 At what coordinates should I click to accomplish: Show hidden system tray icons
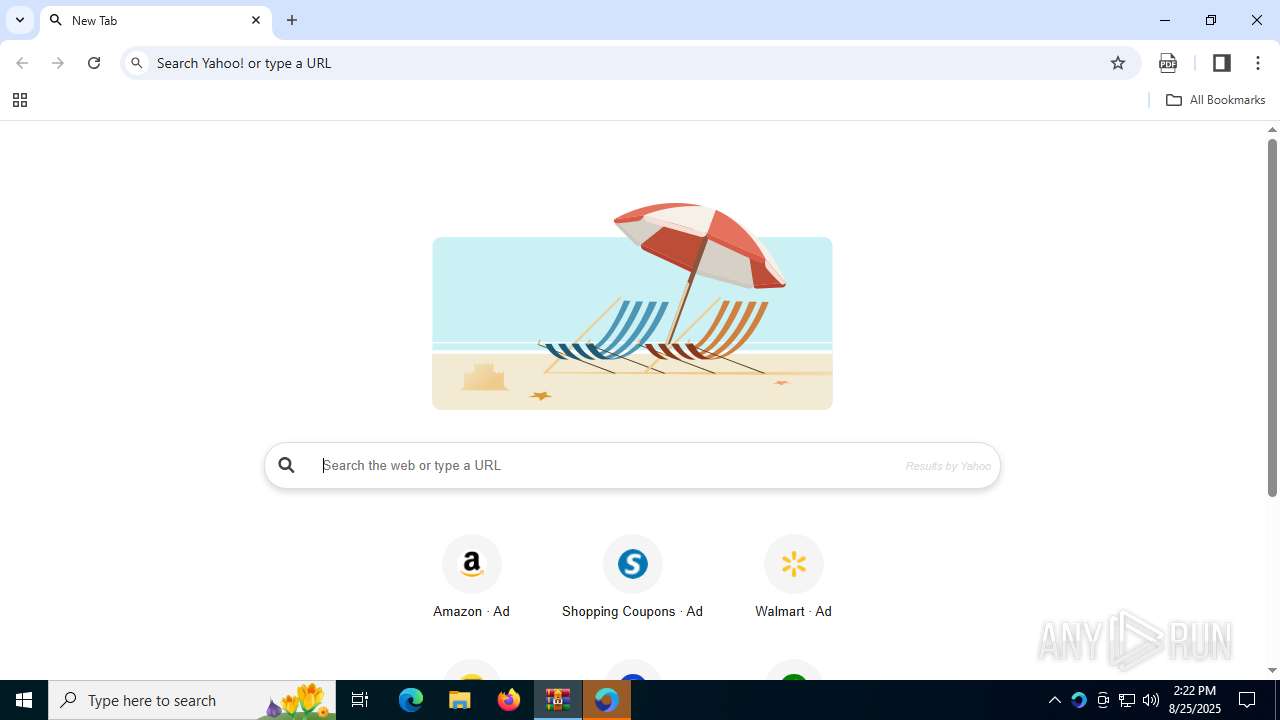(1054, 700)
